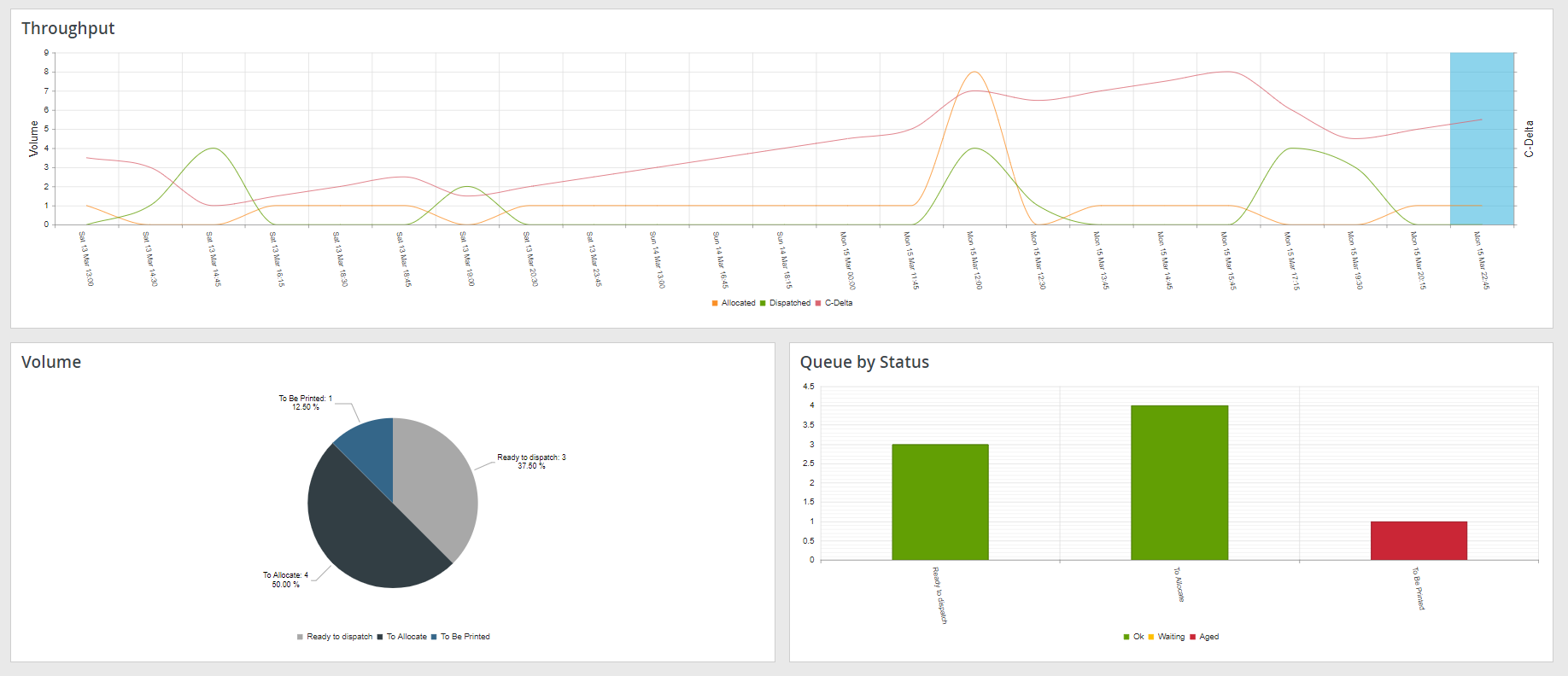1568x676 pixels.
Task: Click 'To Be Printed' x-axis label under Queue bars
Action: point(1418,589)
